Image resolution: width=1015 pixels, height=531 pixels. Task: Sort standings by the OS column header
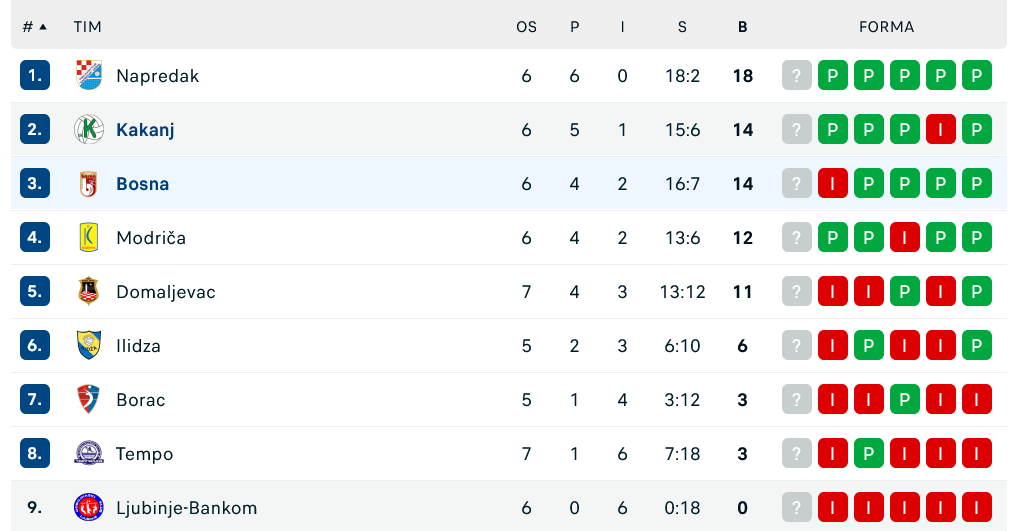(x=526, y=27)
